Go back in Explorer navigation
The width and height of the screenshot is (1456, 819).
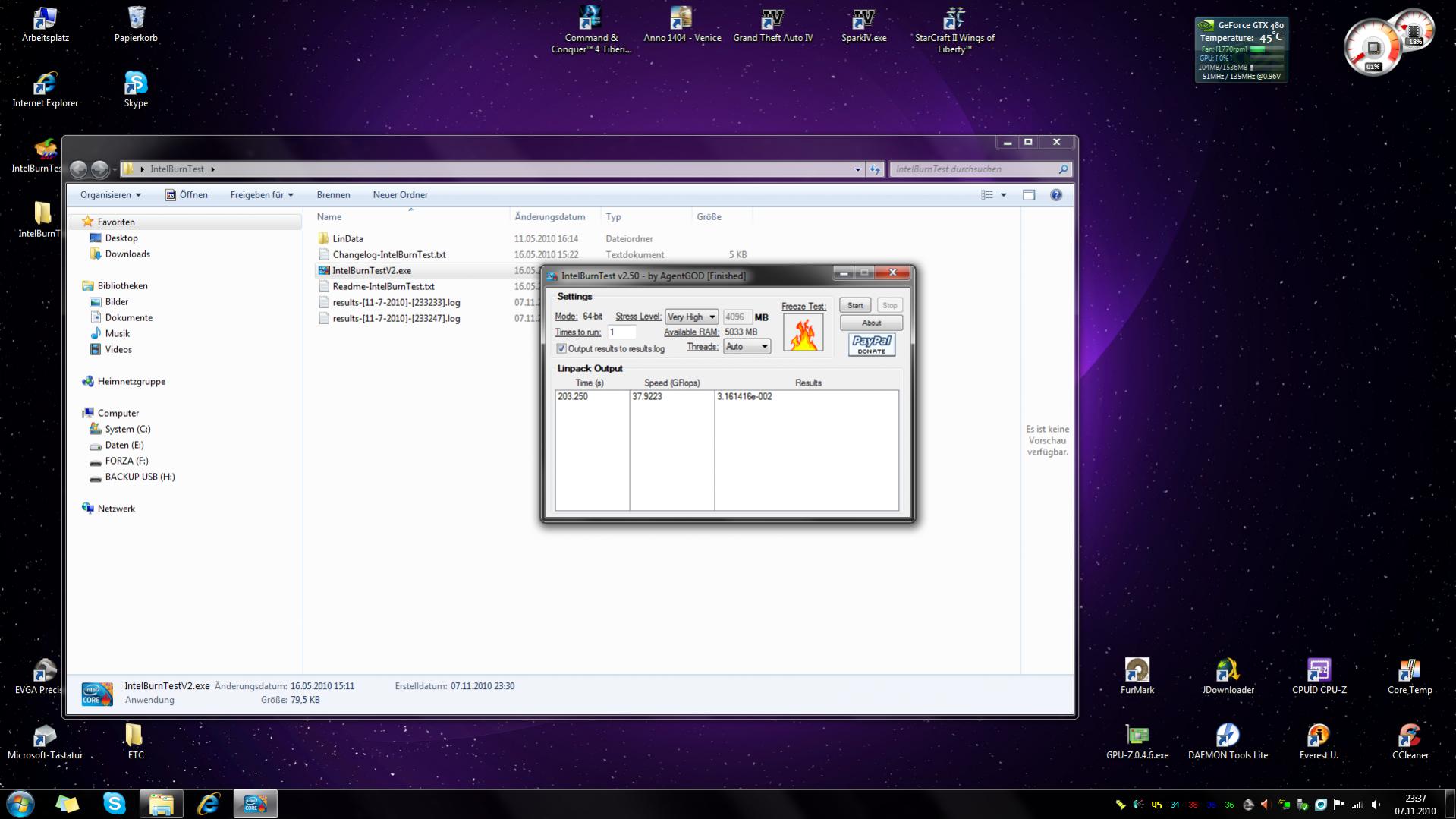(x=78, y=169)
